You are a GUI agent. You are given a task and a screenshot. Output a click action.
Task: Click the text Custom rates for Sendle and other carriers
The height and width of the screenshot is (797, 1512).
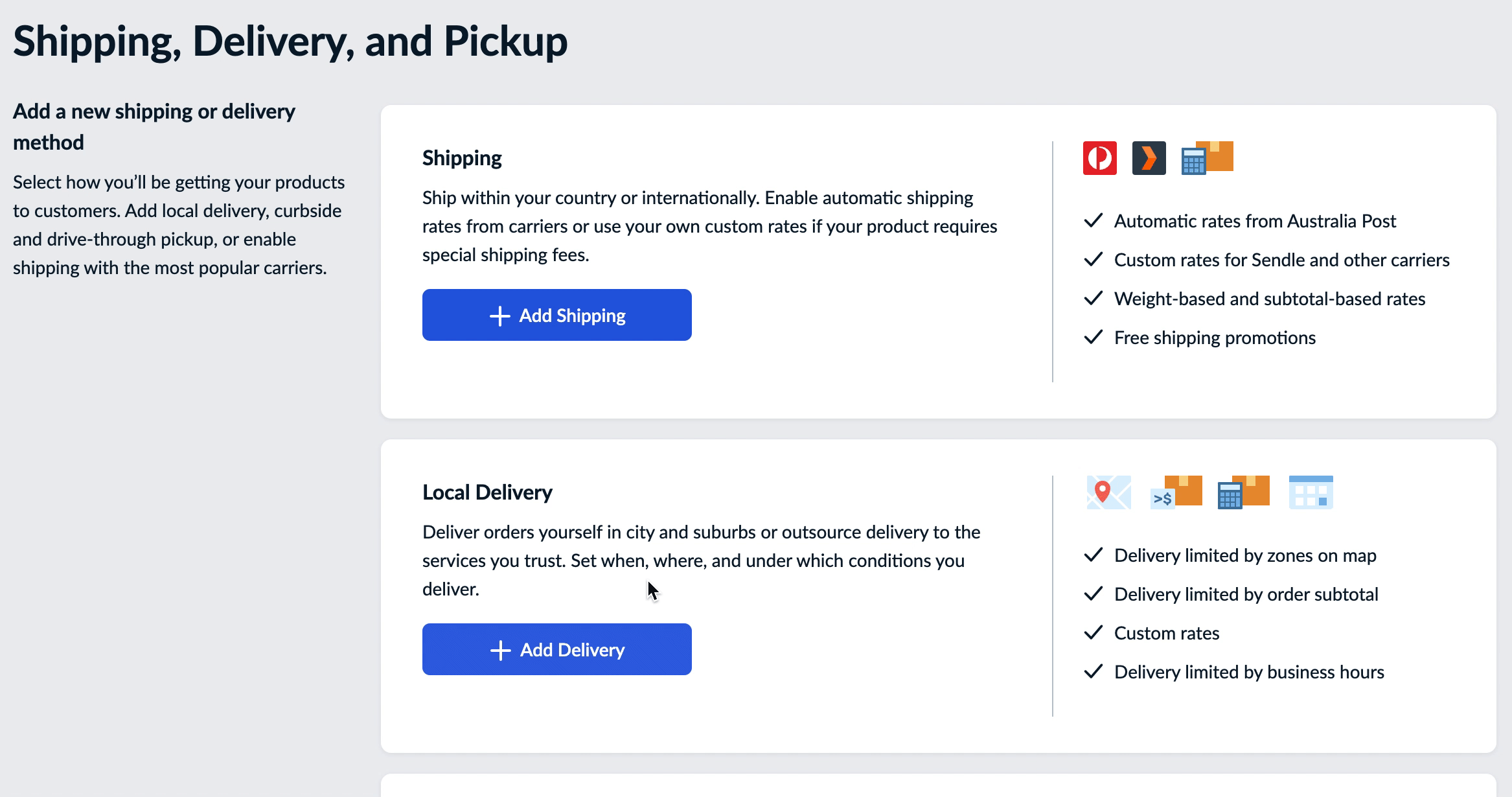pyautogui.click(x=1282, y=260)
